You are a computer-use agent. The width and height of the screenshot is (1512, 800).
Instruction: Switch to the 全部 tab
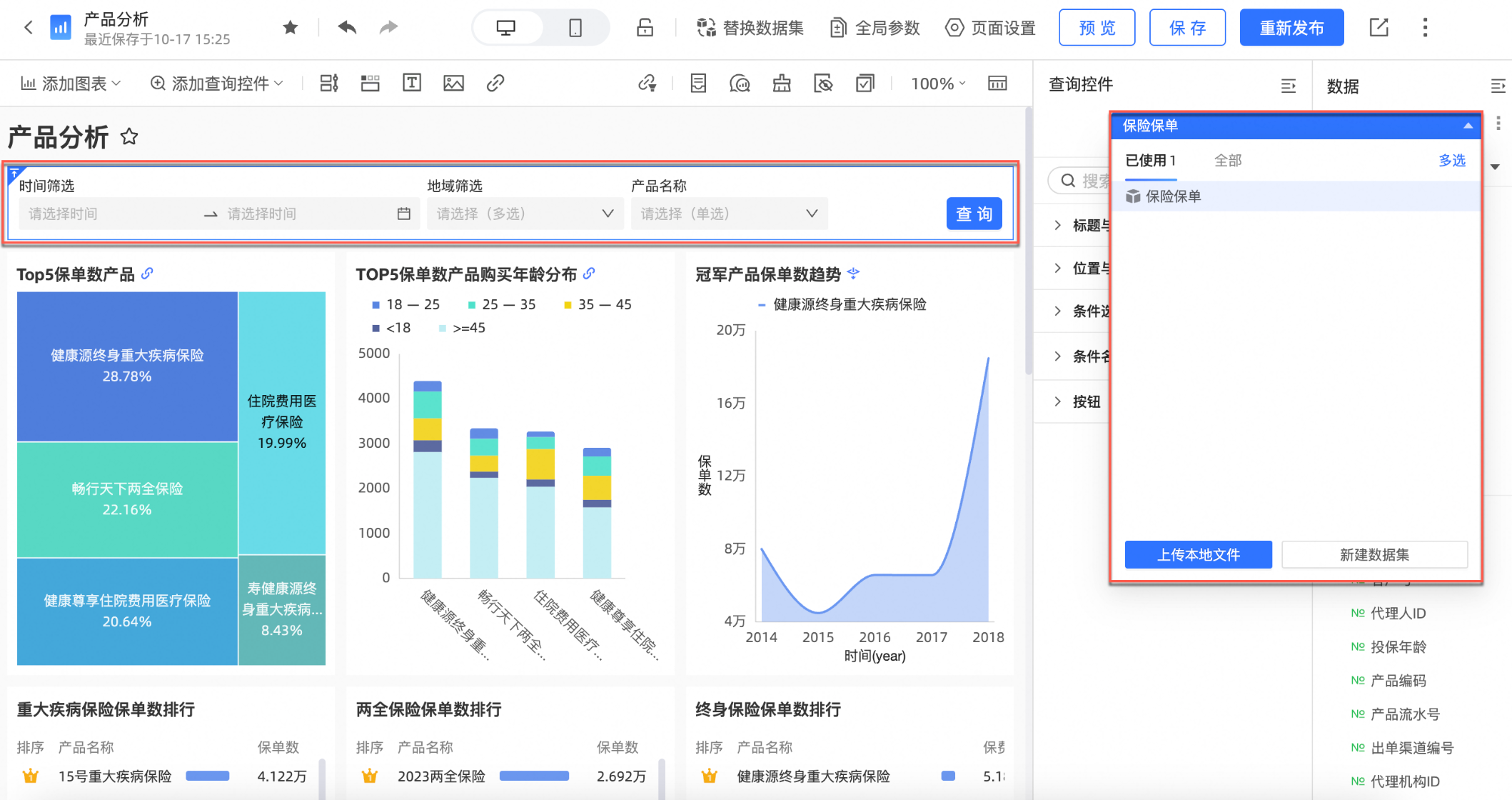[x=1228, y=161]
